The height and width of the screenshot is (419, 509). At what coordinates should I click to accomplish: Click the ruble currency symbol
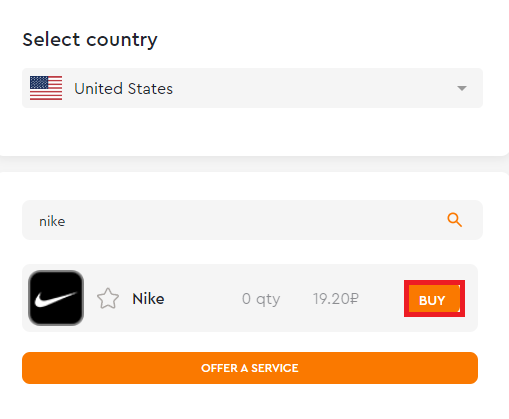click(x=354, y=299)
